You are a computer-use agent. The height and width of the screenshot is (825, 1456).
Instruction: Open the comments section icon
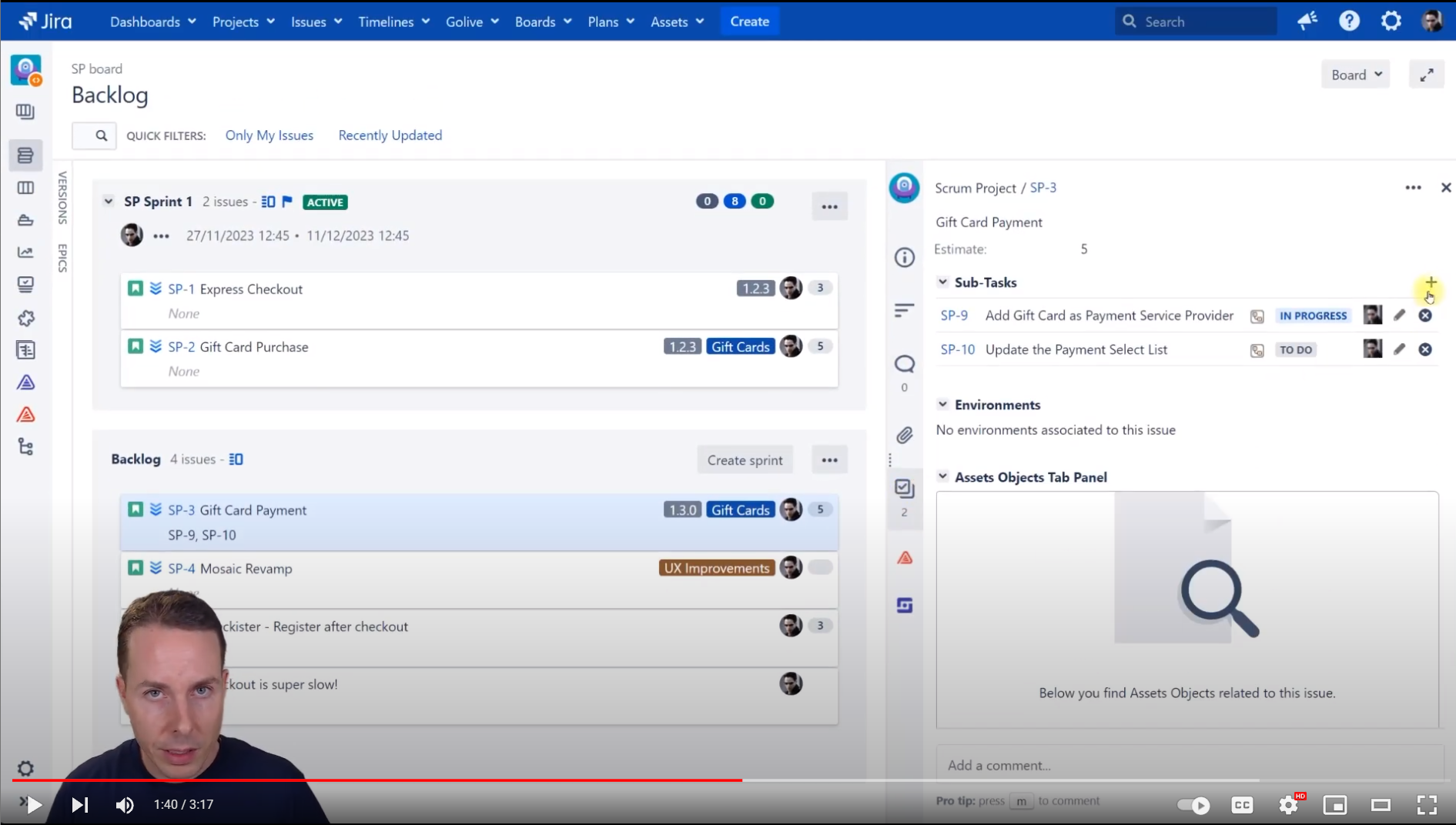click(904, 364)
